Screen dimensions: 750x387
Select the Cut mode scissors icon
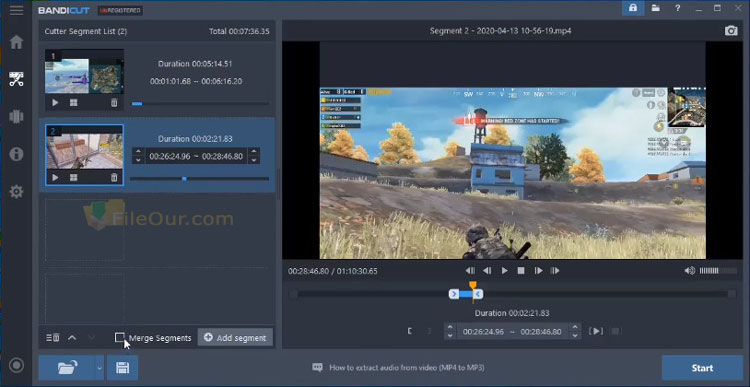[x=16, y=79]
